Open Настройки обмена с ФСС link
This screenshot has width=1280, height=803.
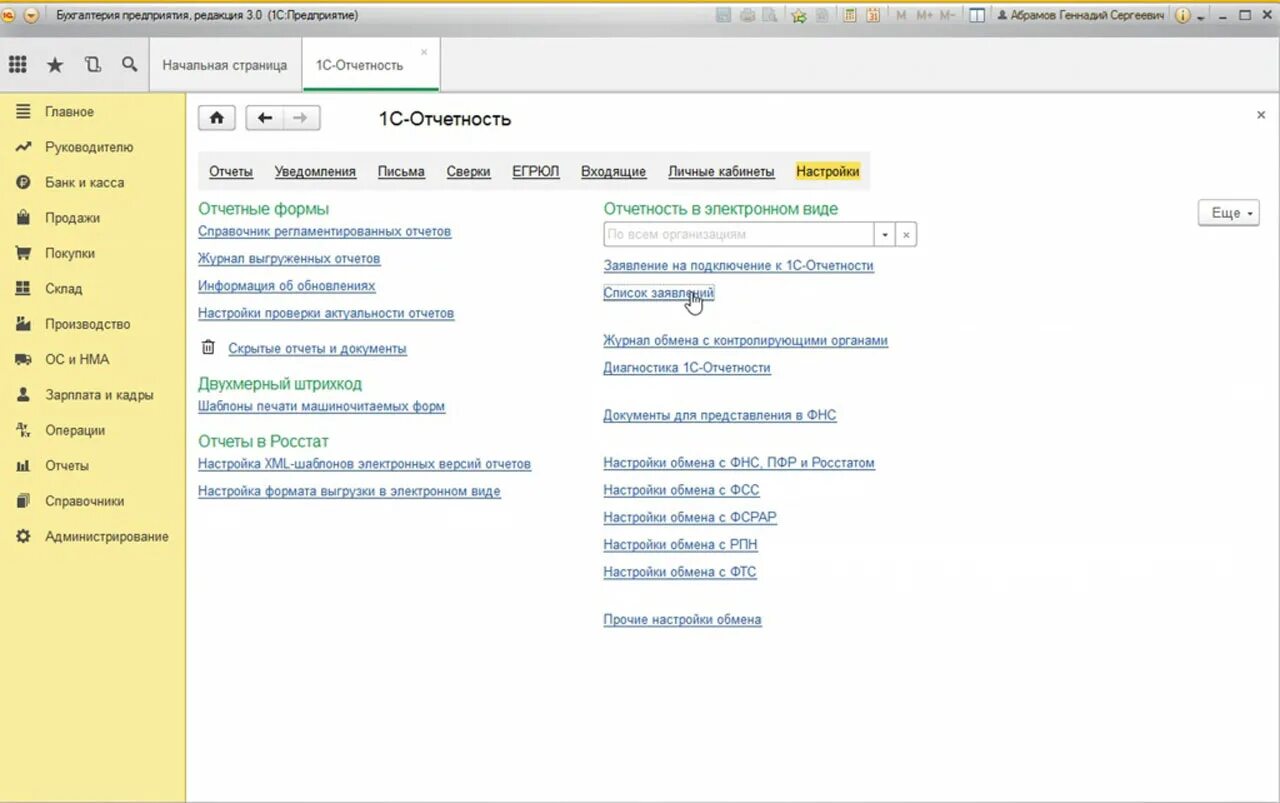pos(681,490)
